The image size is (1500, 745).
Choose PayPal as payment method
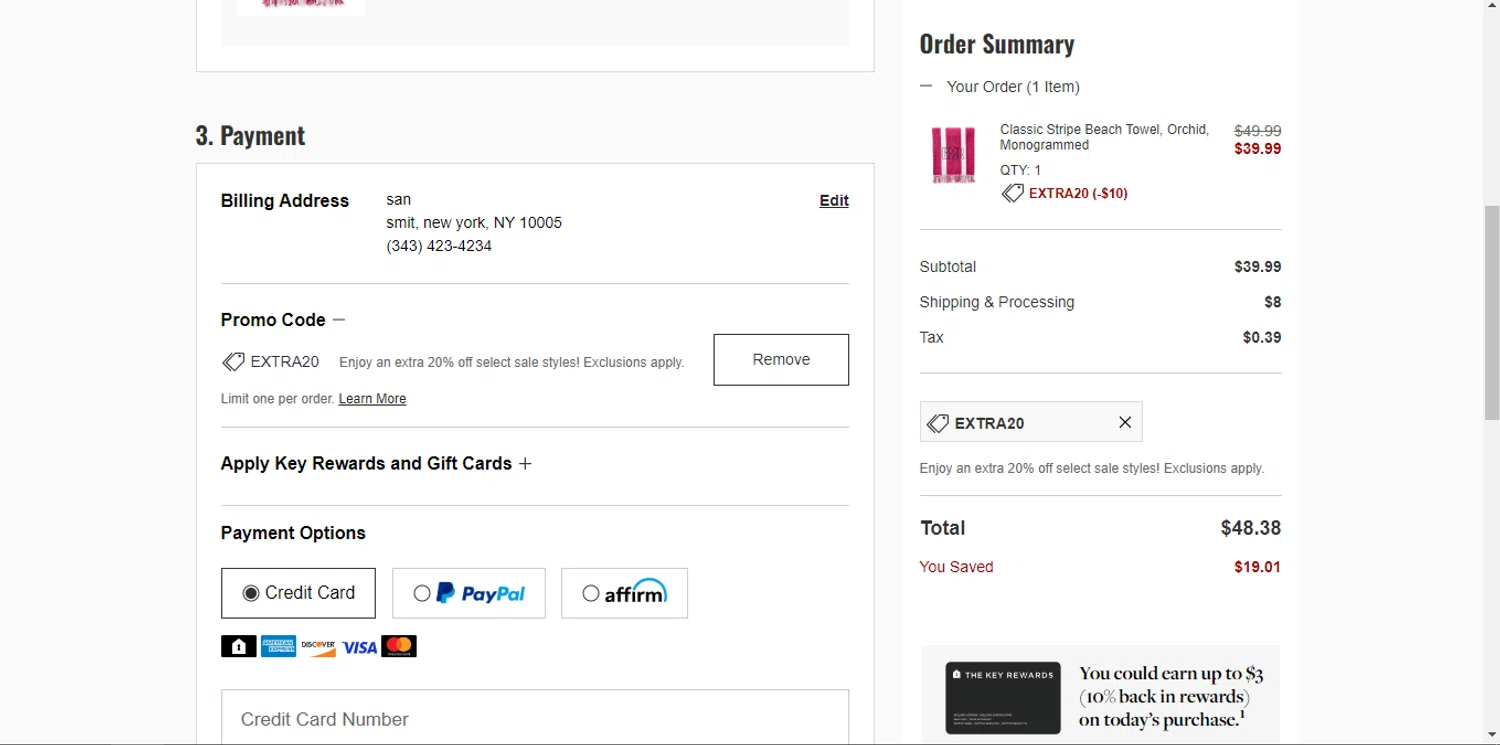468,593
